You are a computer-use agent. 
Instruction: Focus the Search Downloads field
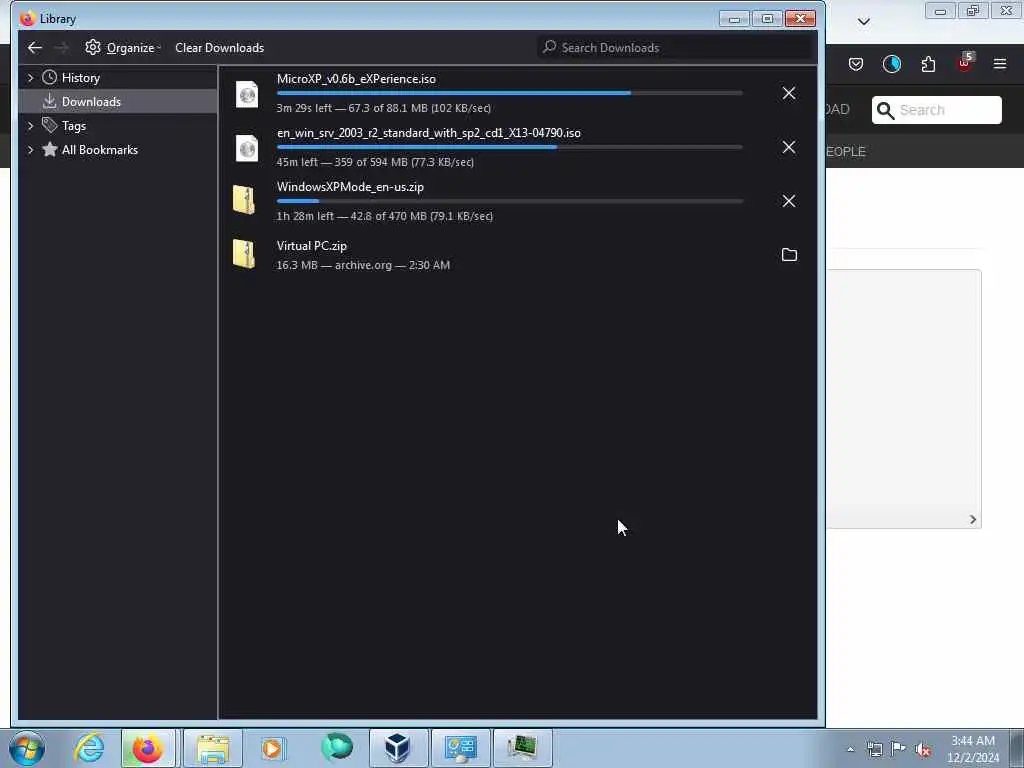[676, 48]
